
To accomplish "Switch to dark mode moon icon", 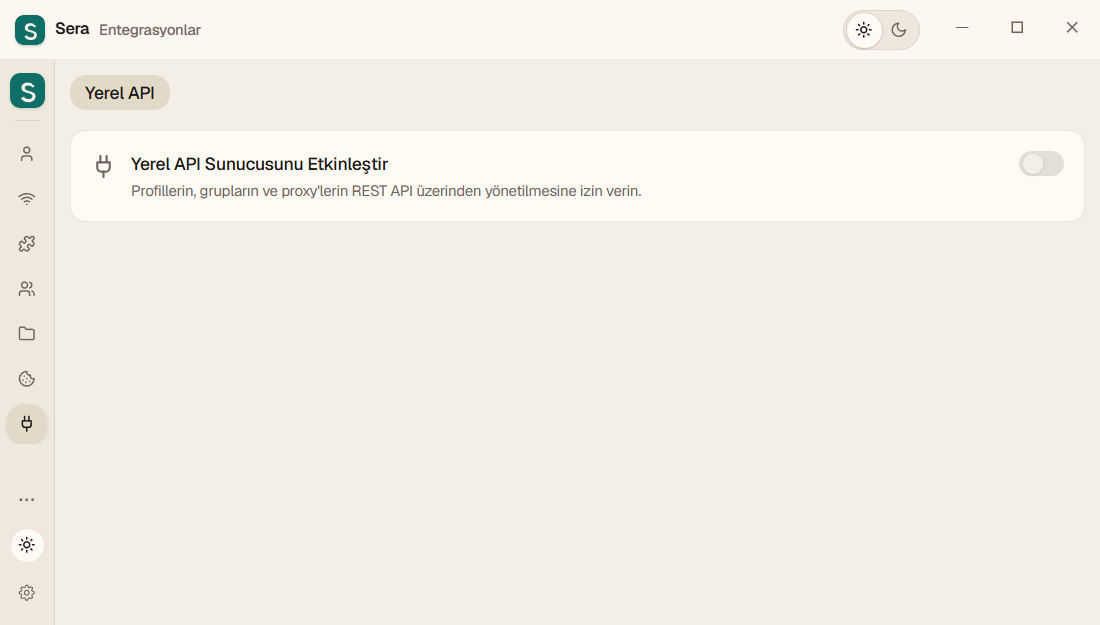I will coord(899,30).
